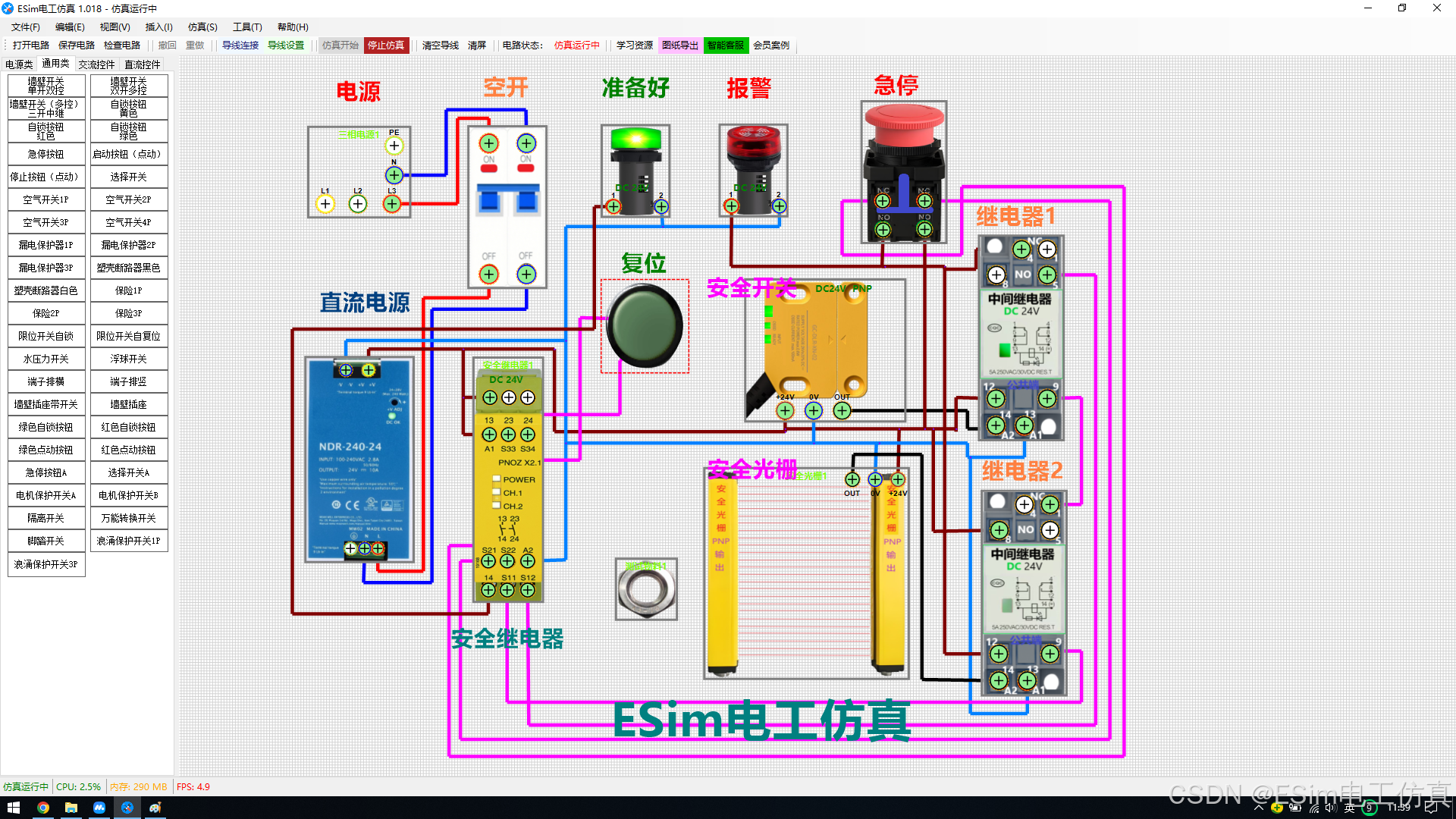Open Chrome from the Windows taskbar
Image resolution: width=1456 pixels, height=819 pixels.
pos(43,808)
